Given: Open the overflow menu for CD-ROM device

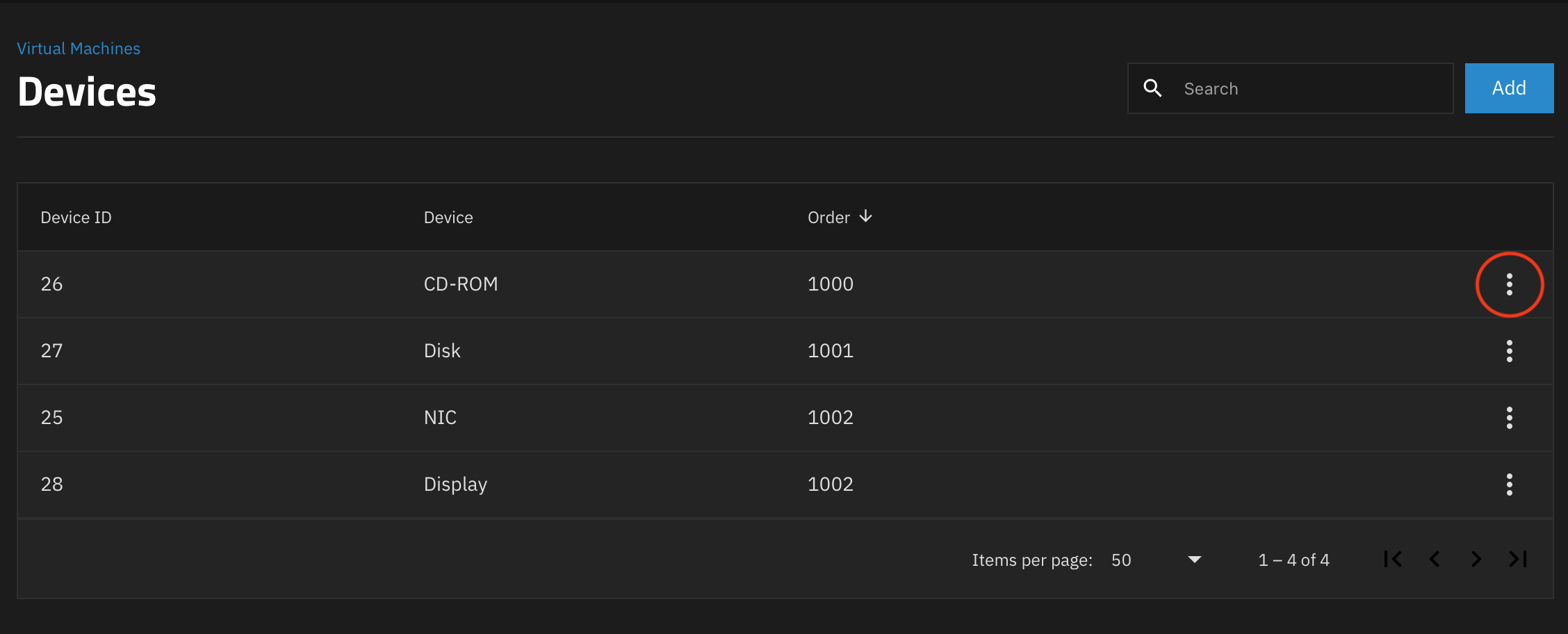Looking at the screenshot, I should [x=1510, y=284].
